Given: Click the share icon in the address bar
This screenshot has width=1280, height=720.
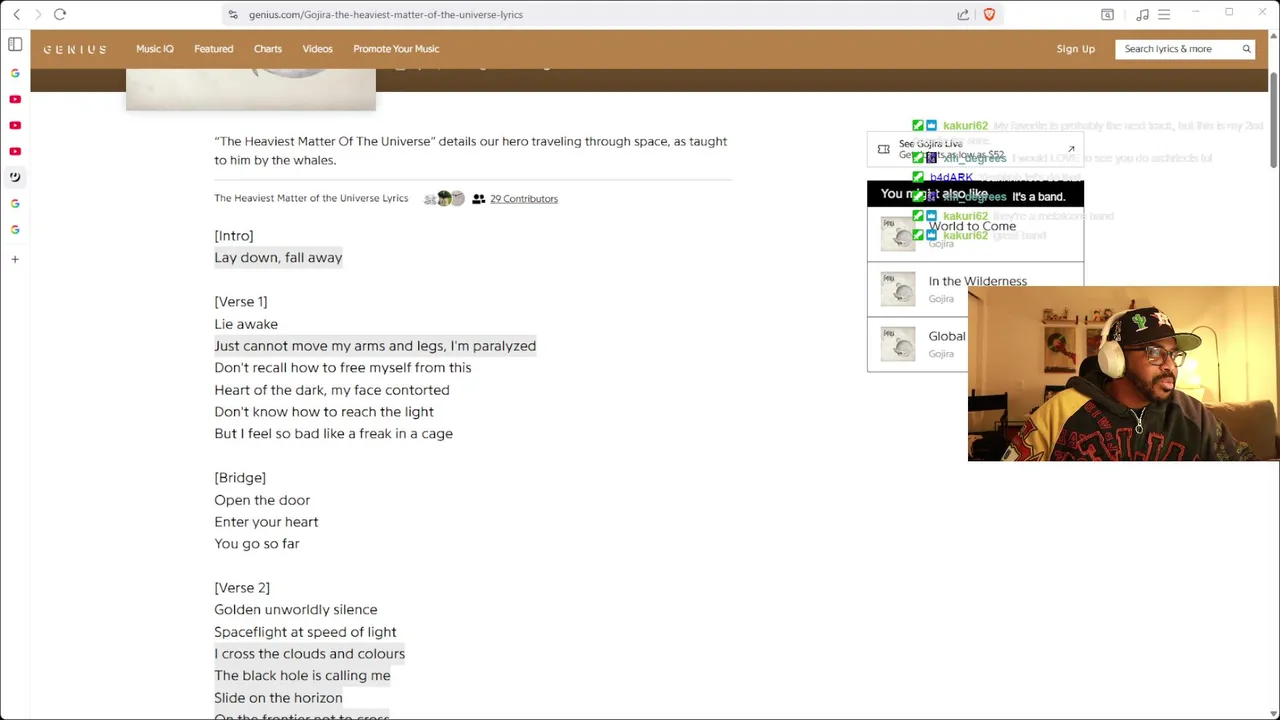Looking at the screenshot, I should pyautogui.click(x=963, y=14).
